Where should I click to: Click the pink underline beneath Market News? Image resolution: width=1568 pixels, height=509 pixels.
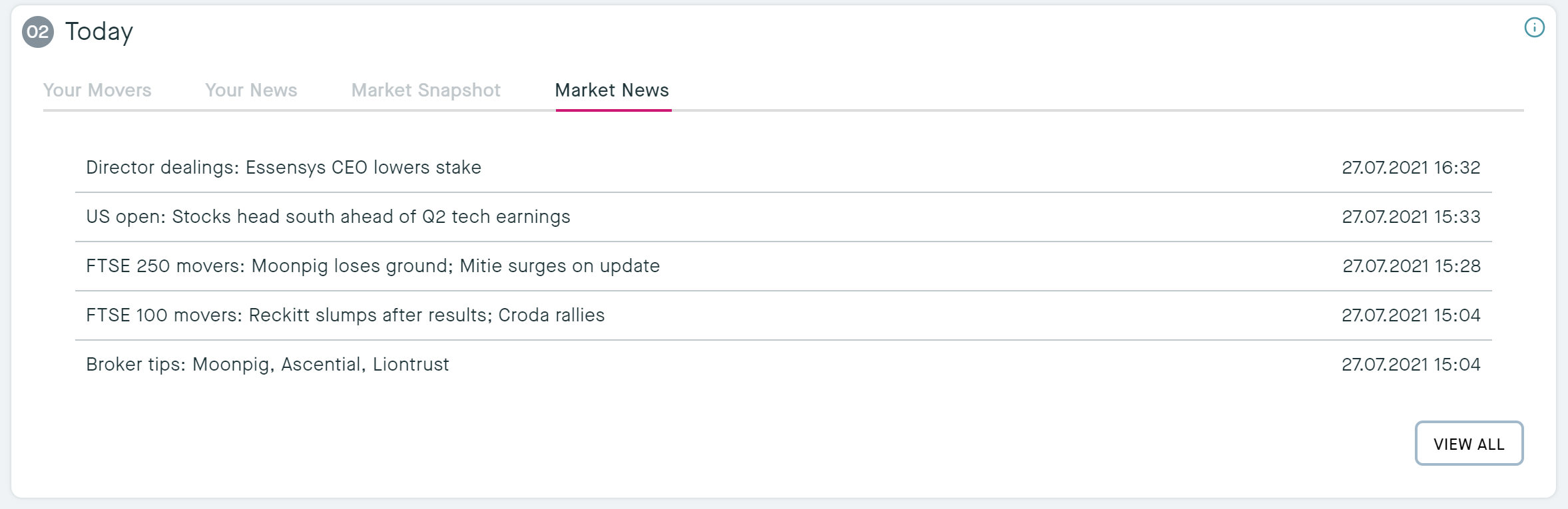tap(613, 110)
